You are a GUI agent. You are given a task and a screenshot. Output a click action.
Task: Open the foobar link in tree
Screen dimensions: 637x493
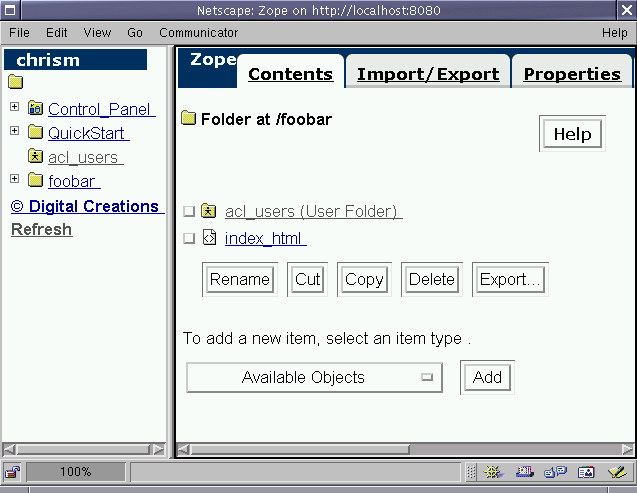(74, 181)
